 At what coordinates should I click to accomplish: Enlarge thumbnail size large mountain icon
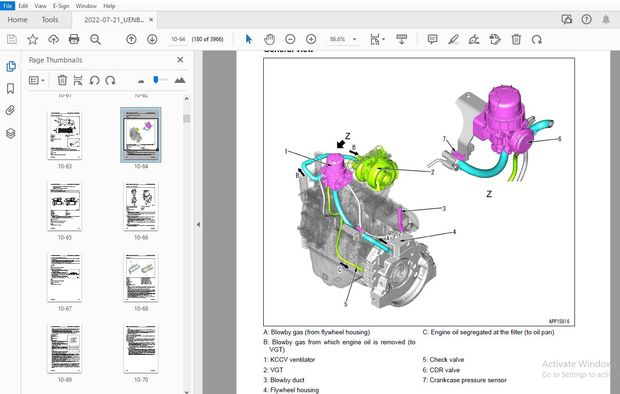pyautogui.click(x=180, y=80)
